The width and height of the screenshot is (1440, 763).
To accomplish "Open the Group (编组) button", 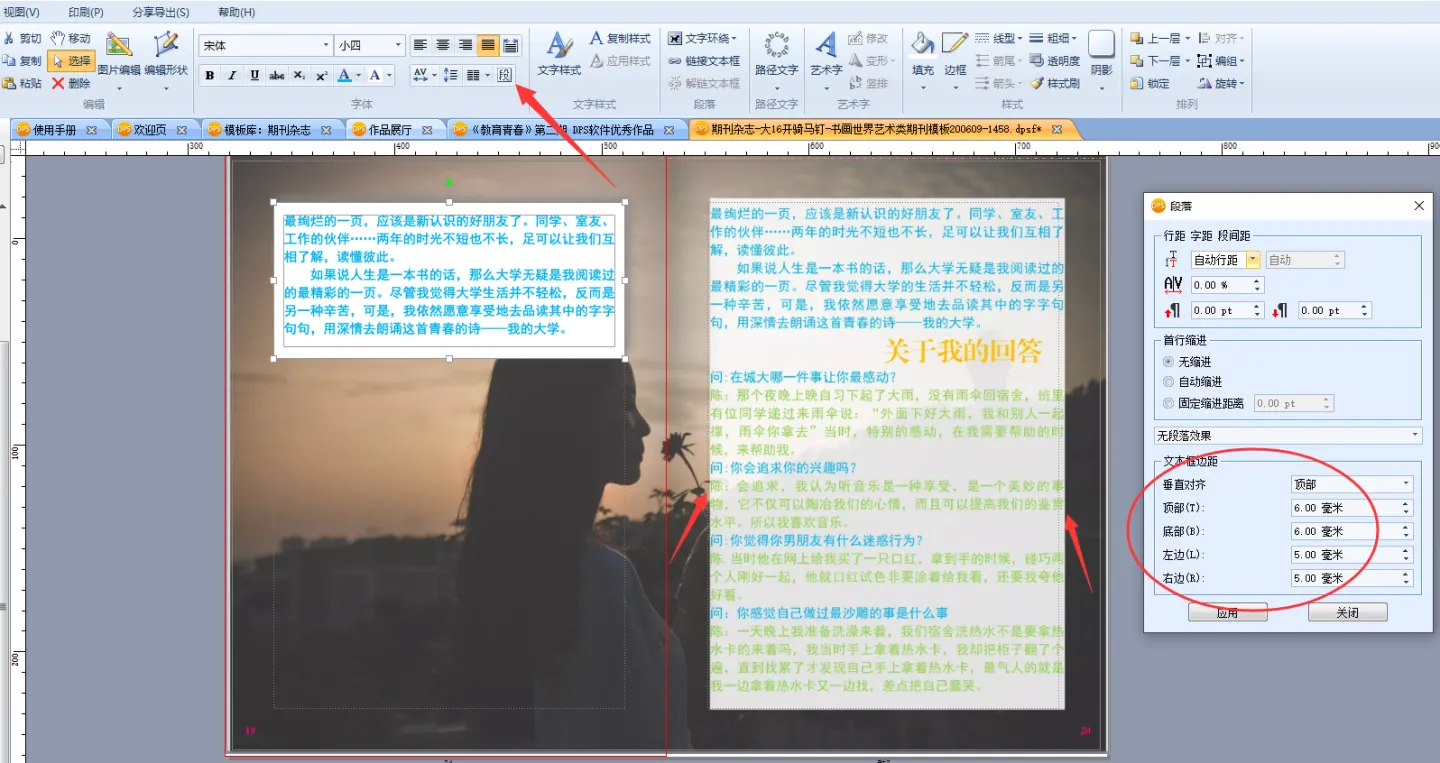I will tap(1221, 61).
